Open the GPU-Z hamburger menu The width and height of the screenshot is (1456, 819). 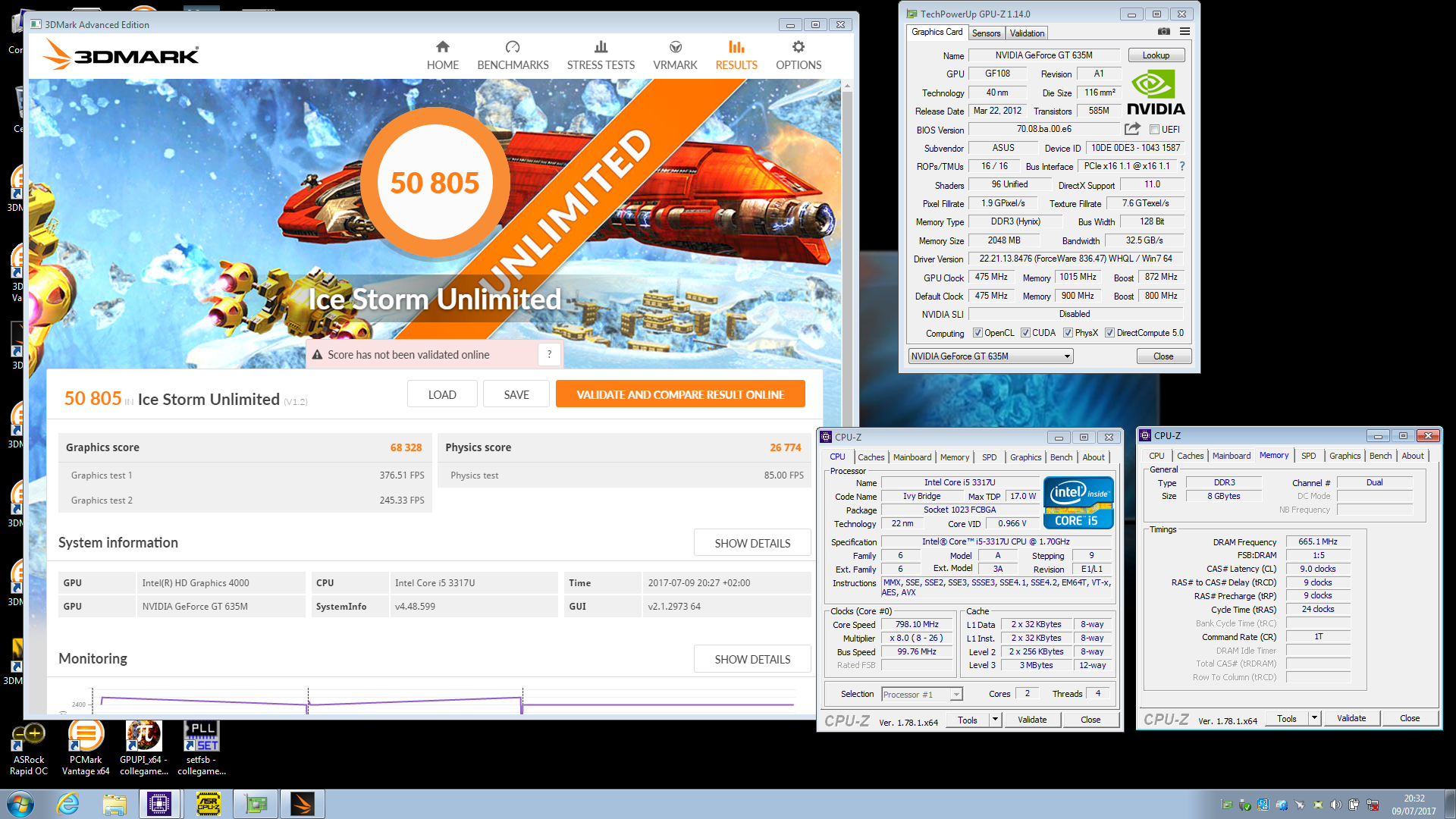click(1185, 32)
